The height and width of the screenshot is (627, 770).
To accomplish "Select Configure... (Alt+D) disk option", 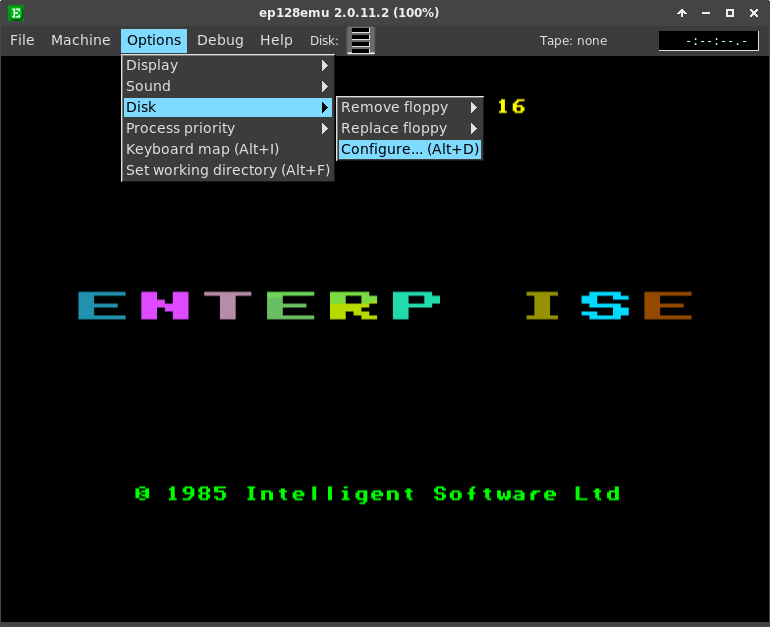I will click(x=410, y=149).
